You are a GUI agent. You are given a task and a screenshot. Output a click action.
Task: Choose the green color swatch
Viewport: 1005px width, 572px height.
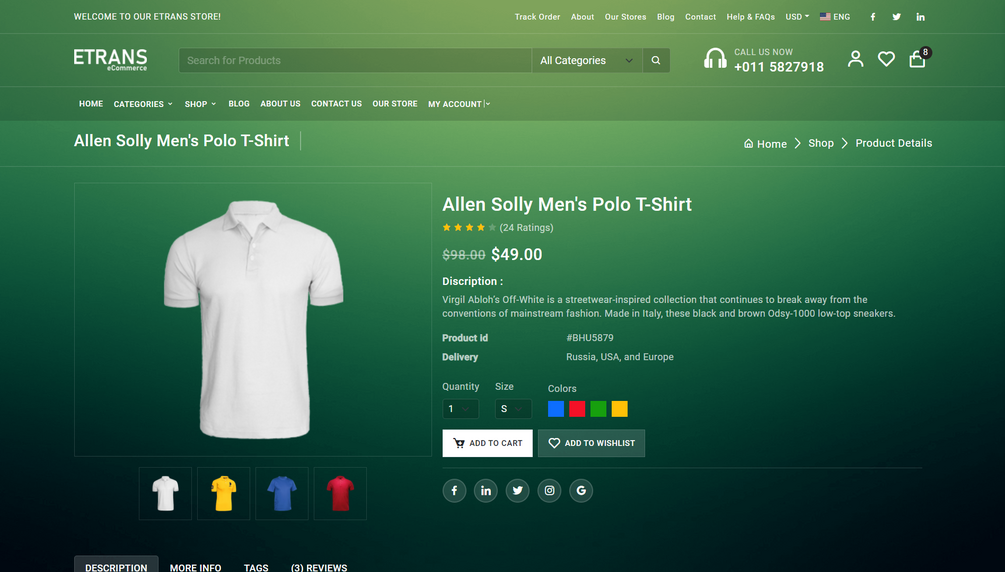click(x=598, y=409)
